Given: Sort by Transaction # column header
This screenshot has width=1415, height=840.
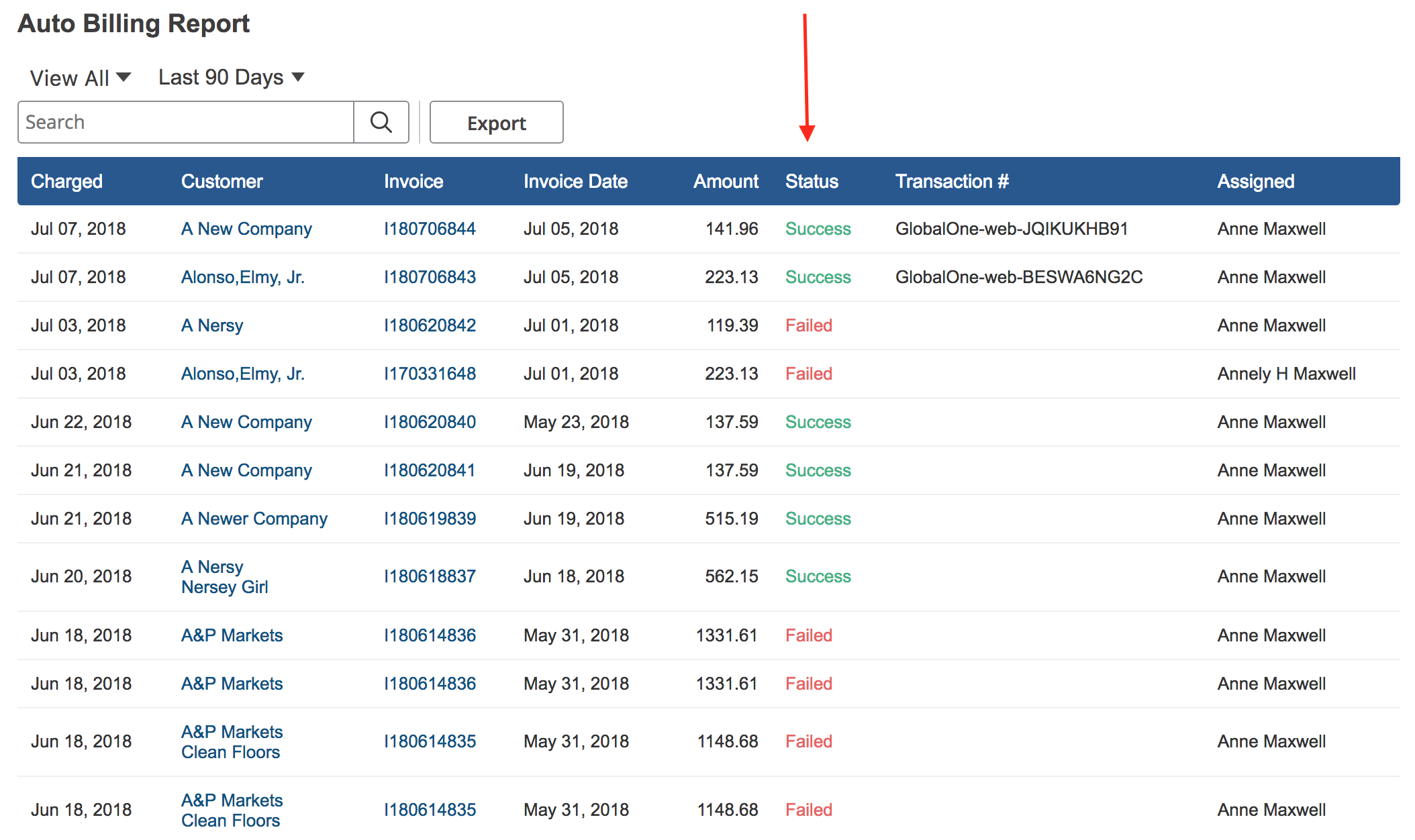Looking at the screenshot, I should pyautogui.click(x=951, y=181).
